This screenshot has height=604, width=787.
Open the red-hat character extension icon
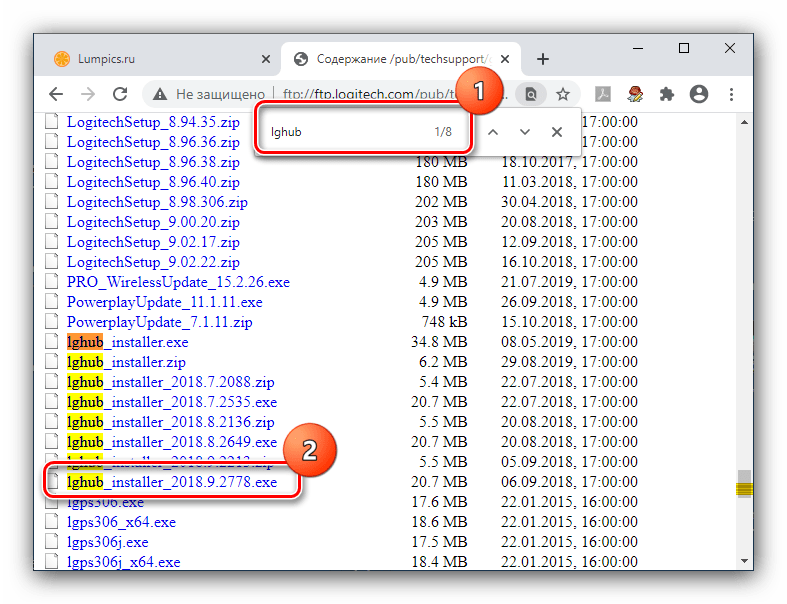635,94
